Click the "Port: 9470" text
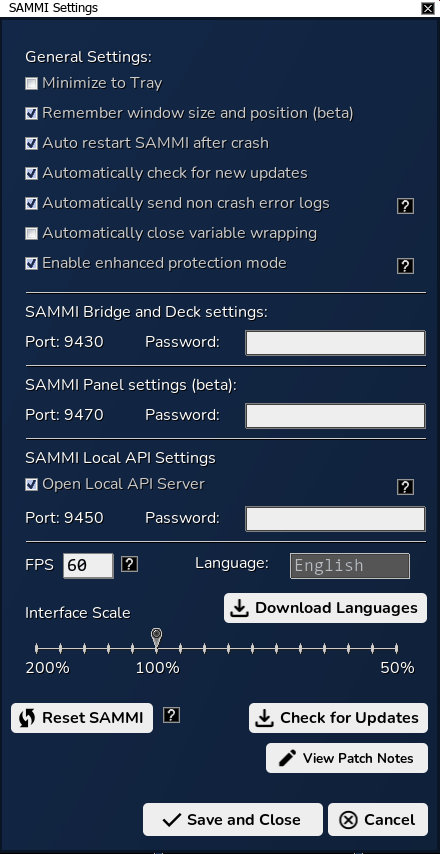Image resolution: width=440 pixels, height=854 pixels. [64, 415]
